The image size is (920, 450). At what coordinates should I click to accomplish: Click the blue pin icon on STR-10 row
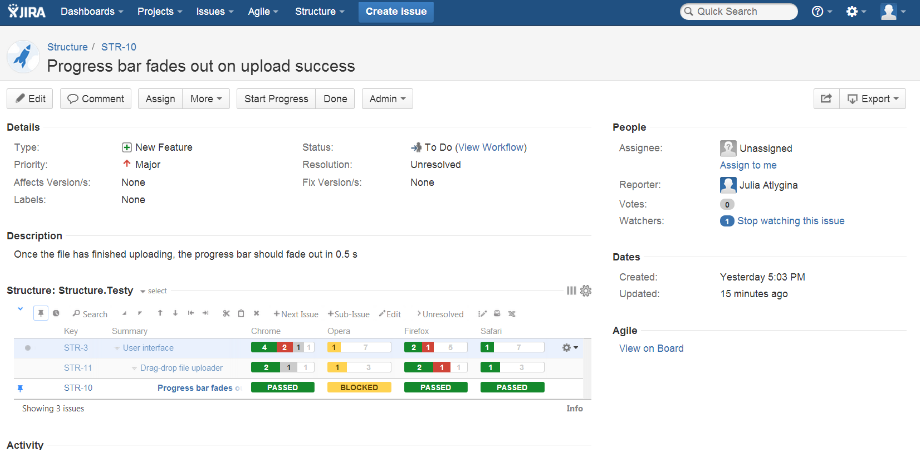tap(21, 388)
